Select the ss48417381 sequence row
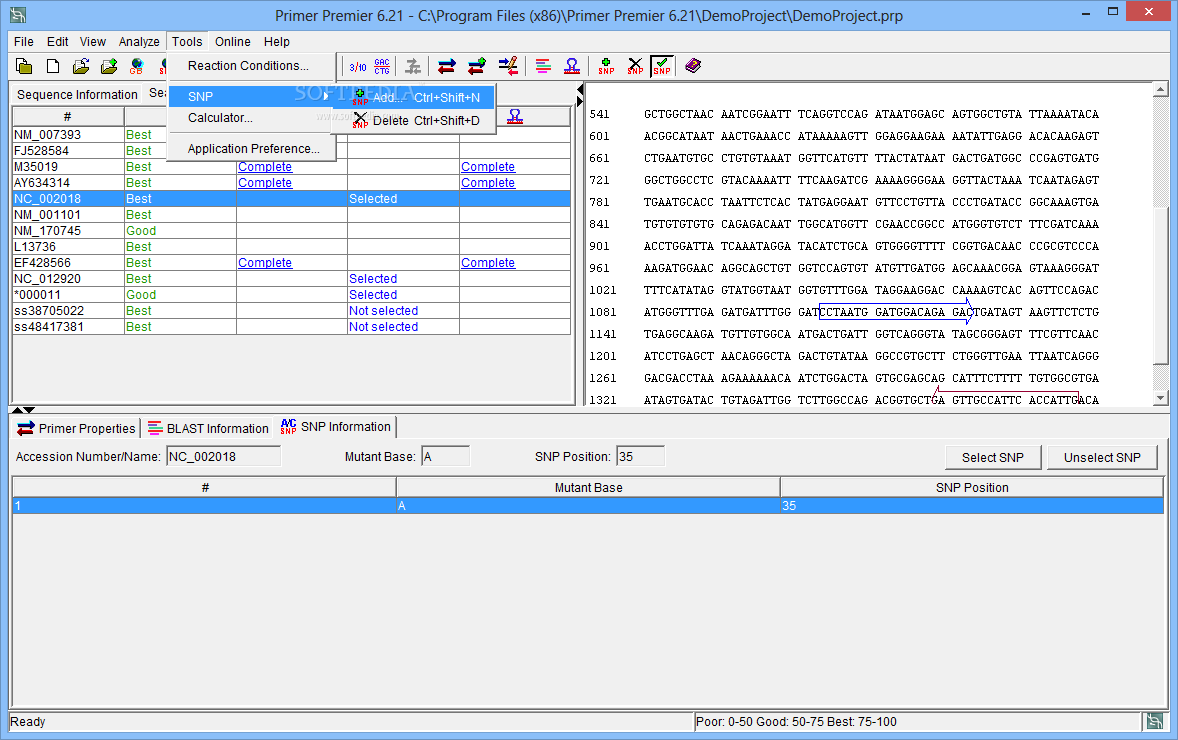Screen dimensions: 1178x740 (291, 327)
